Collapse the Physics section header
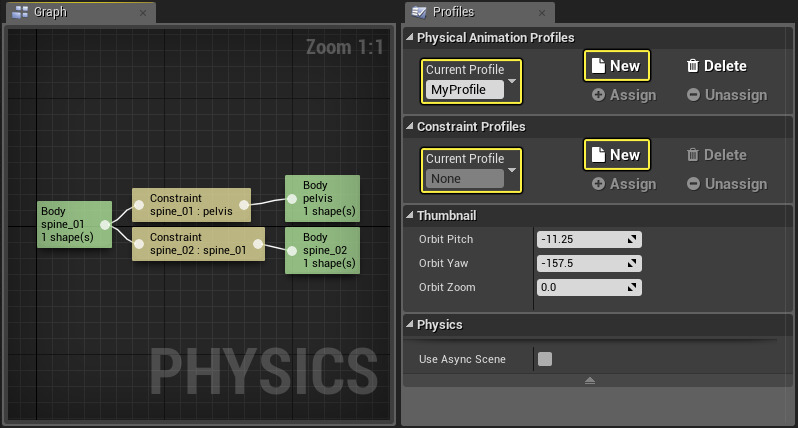The height and width of the screenshot is (428, 798). pyautogui.click(x=410, y=325)
